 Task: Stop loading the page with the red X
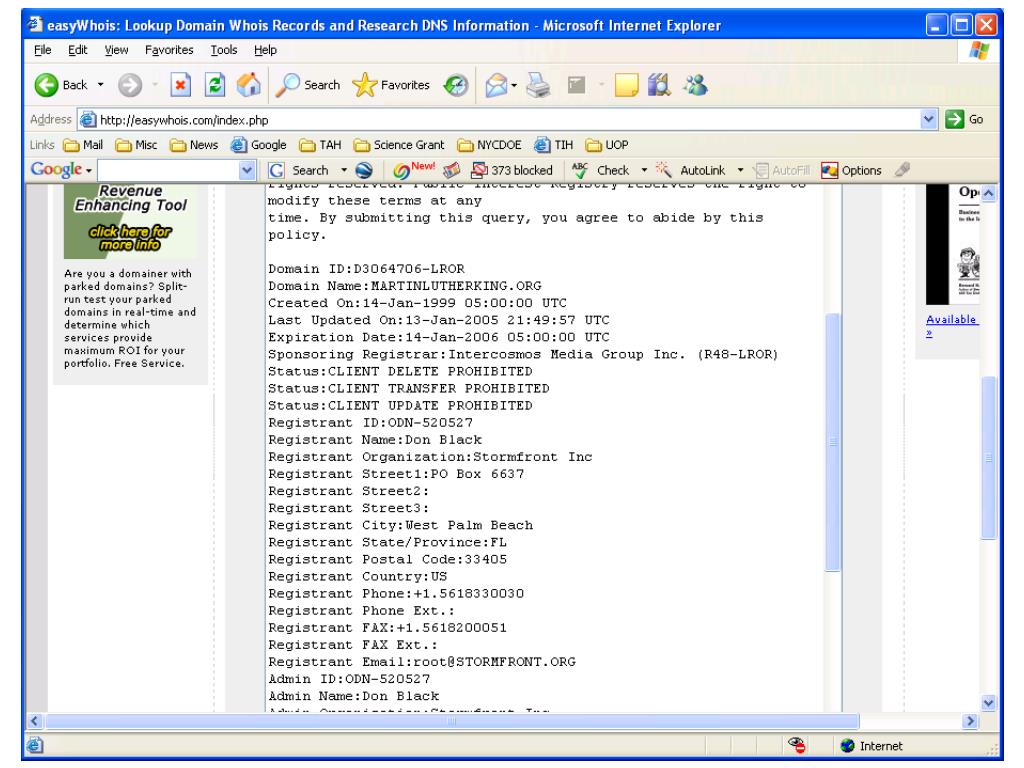point(180,85)
